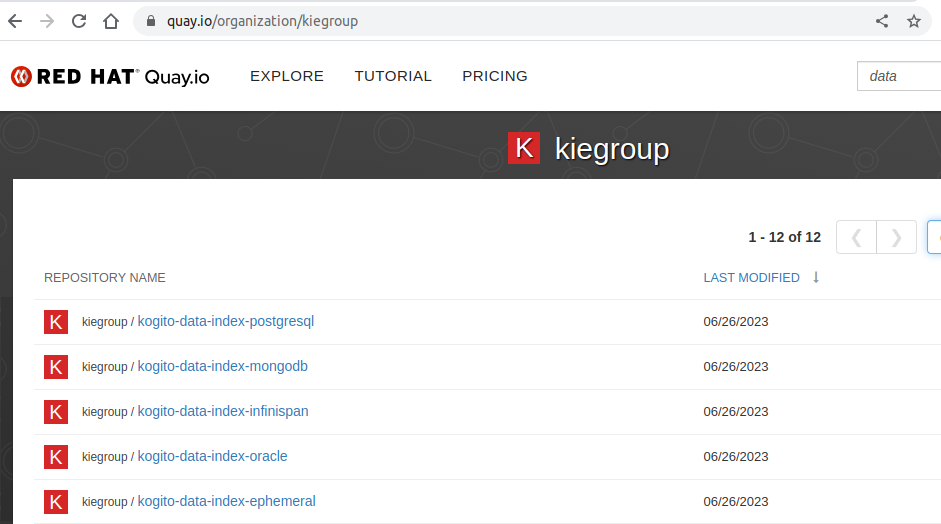This screenshot has width=941, height=524.
Task: Open kogito-data-index-infinispan repository
Action: 223,411
